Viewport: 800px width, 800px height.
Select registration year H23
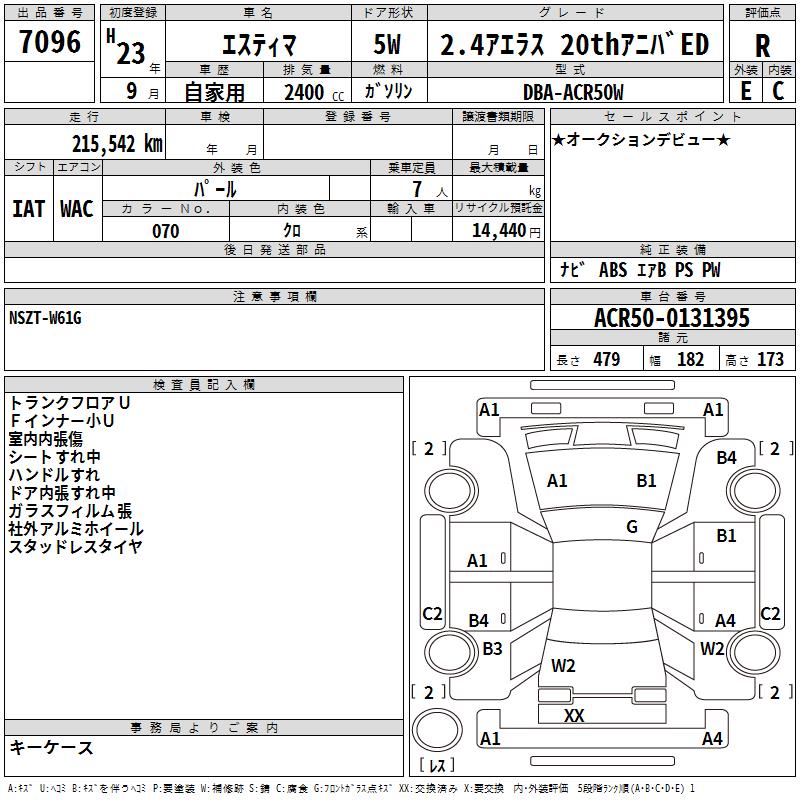pos(126,47)
